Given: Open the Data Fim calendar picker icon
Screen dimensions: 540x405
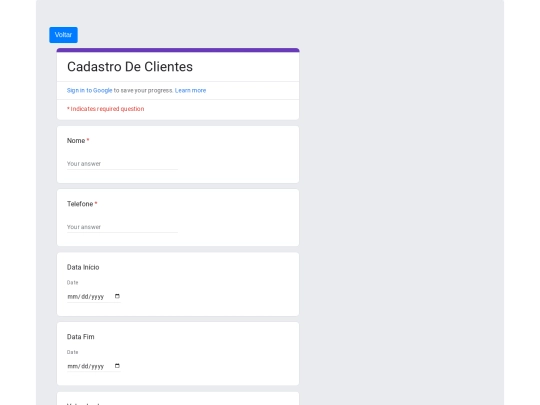Looking at the screenshot, I should click(x=117, y=366).
